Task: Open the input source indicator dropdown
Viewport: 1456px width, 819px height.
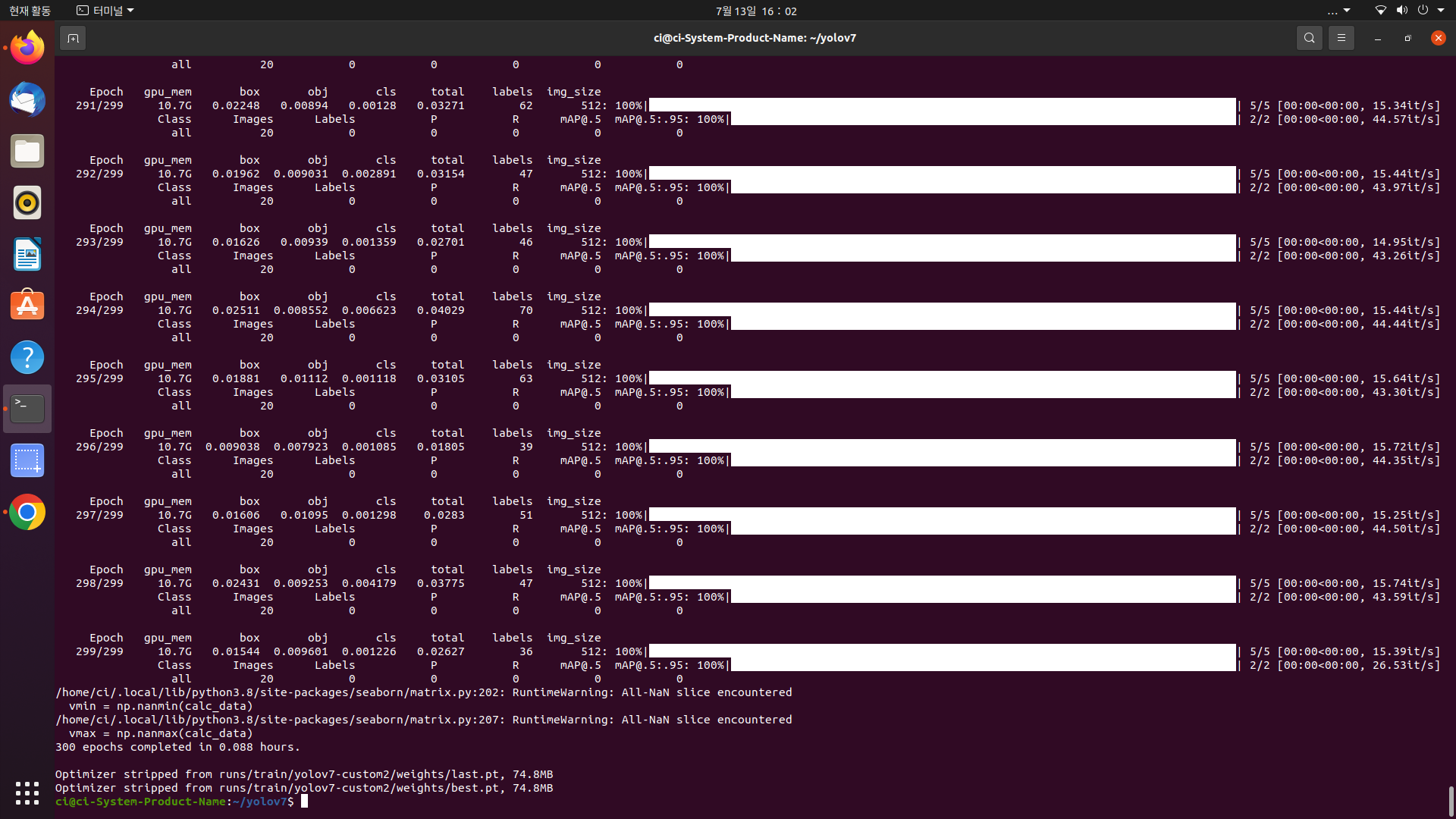Action: pos(1338,11)
